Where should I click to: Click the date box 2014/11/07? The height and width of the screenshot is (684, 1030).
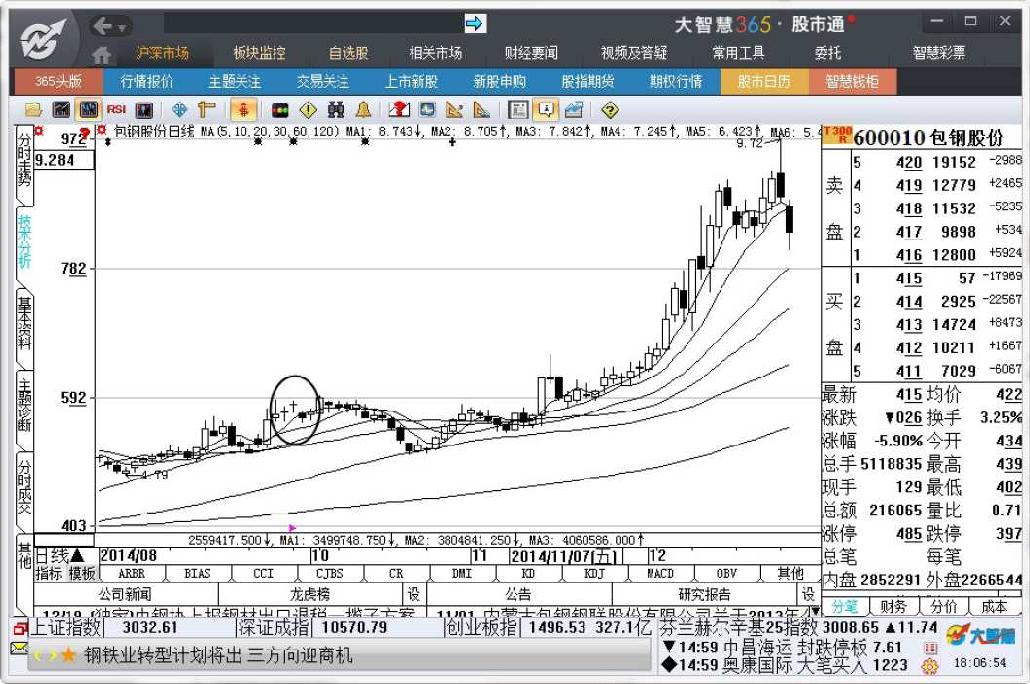point(566,557)
